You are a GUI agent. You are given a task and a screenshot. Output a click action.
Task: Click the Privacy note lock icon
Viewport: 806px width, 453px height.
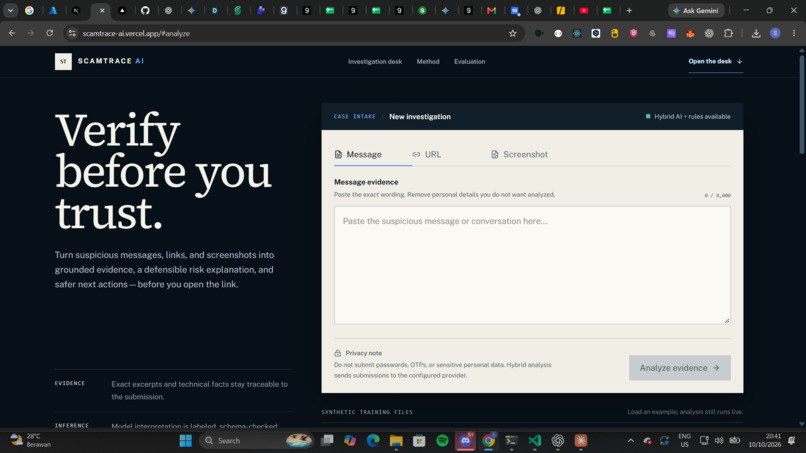click(338, 353)
